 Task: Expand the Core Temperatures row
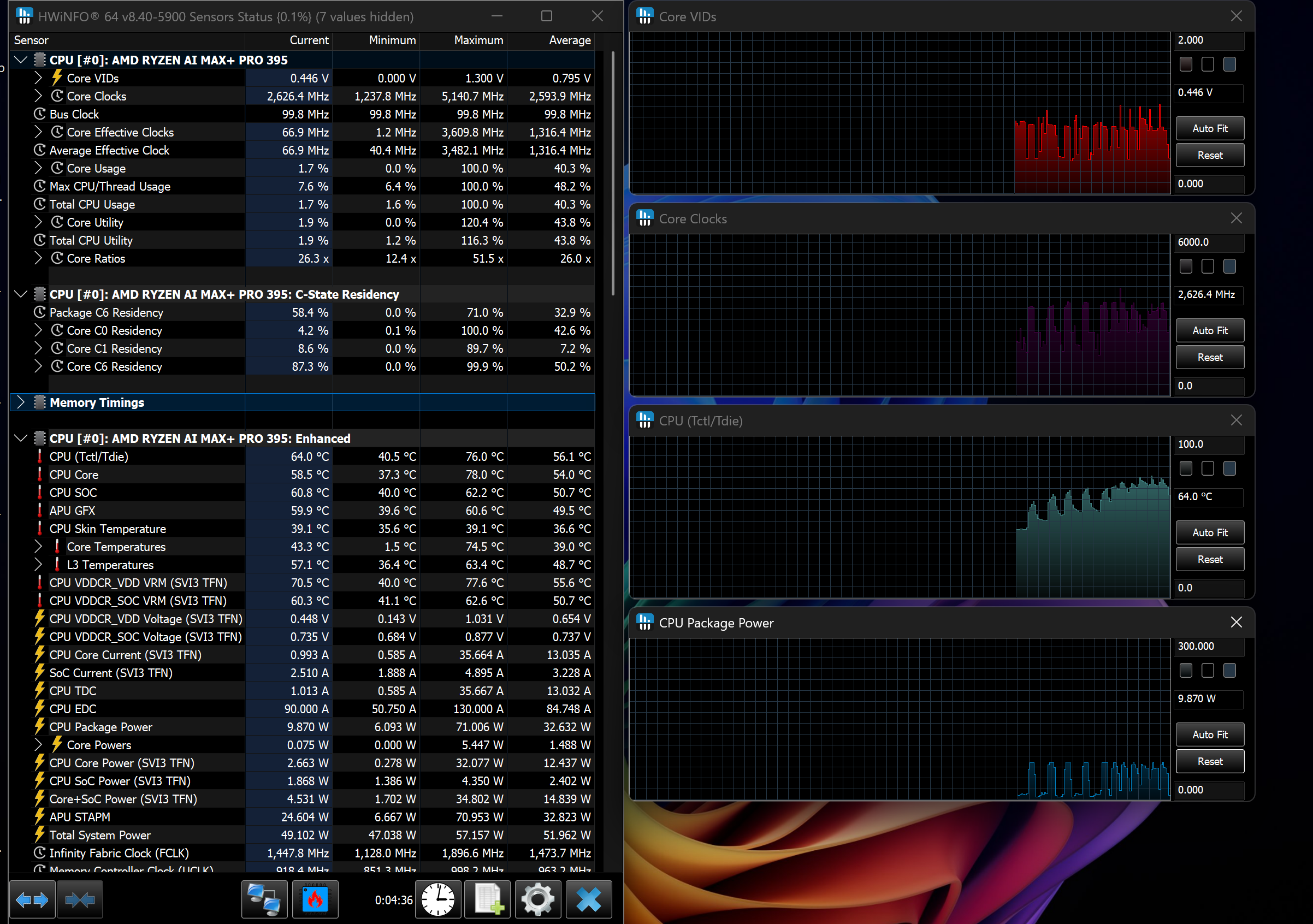[38, 547]
